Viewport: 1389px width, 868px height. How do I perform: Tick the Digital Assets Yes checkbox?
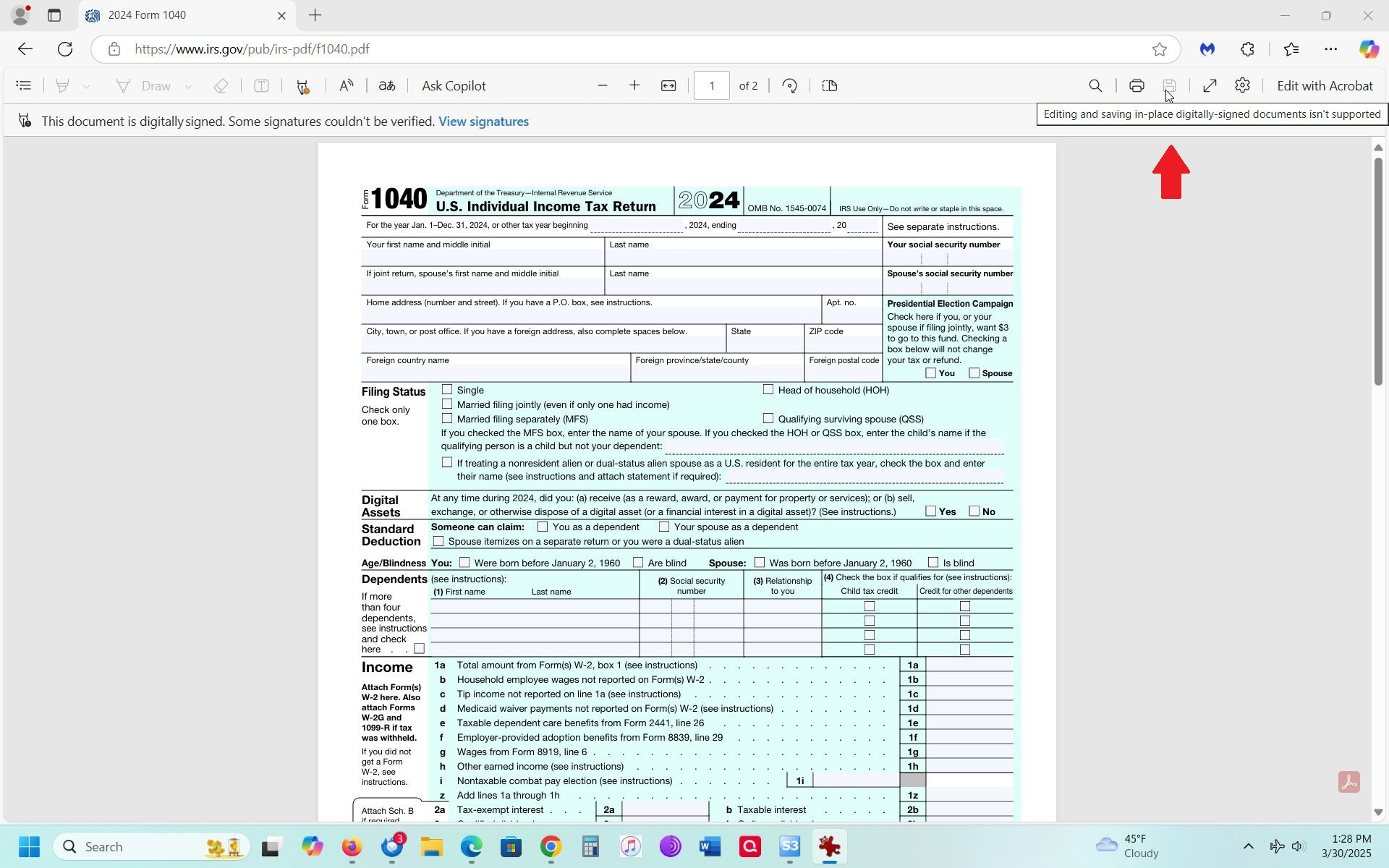[931, 511]
